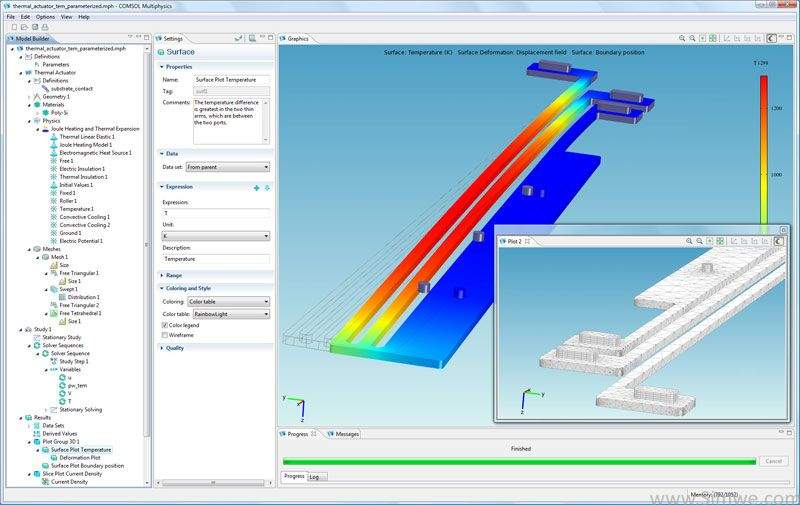This screenshot has height=505, width=800.
Task: Click the green progress bar
Action: [519, 462]
